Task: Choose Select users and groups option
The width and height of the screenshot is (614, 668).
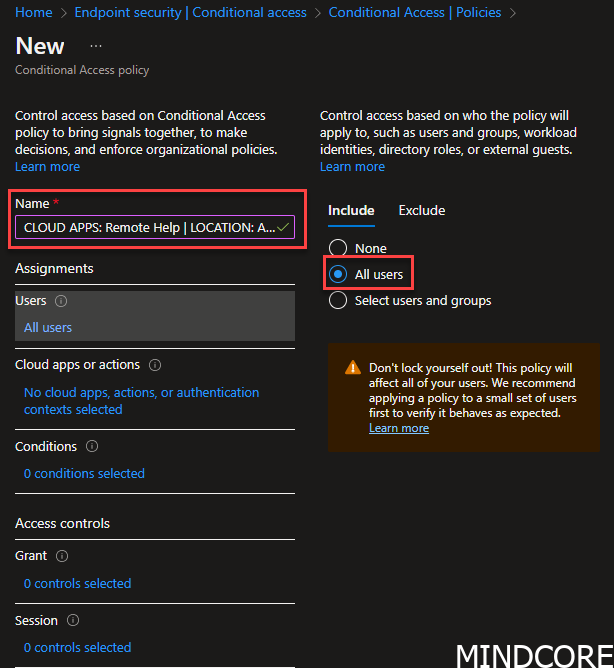Action: point(338,301)
